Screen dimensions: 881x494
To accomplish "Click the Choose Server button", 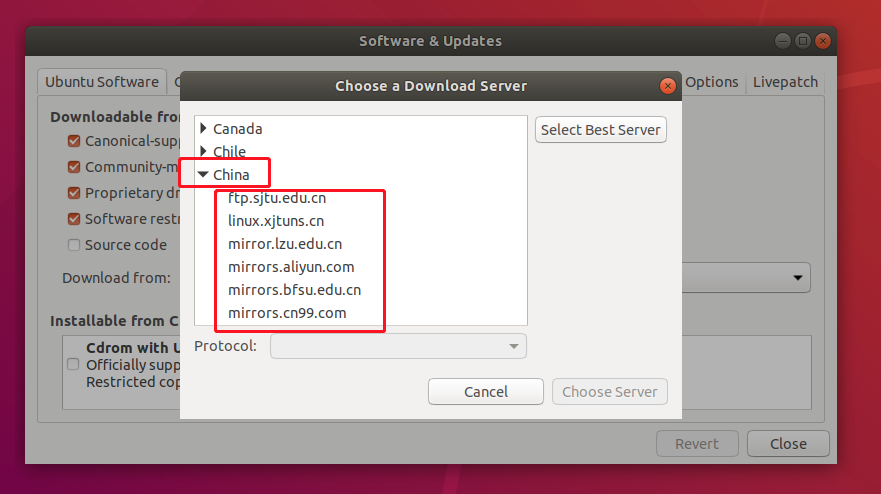I will [610, 392].
